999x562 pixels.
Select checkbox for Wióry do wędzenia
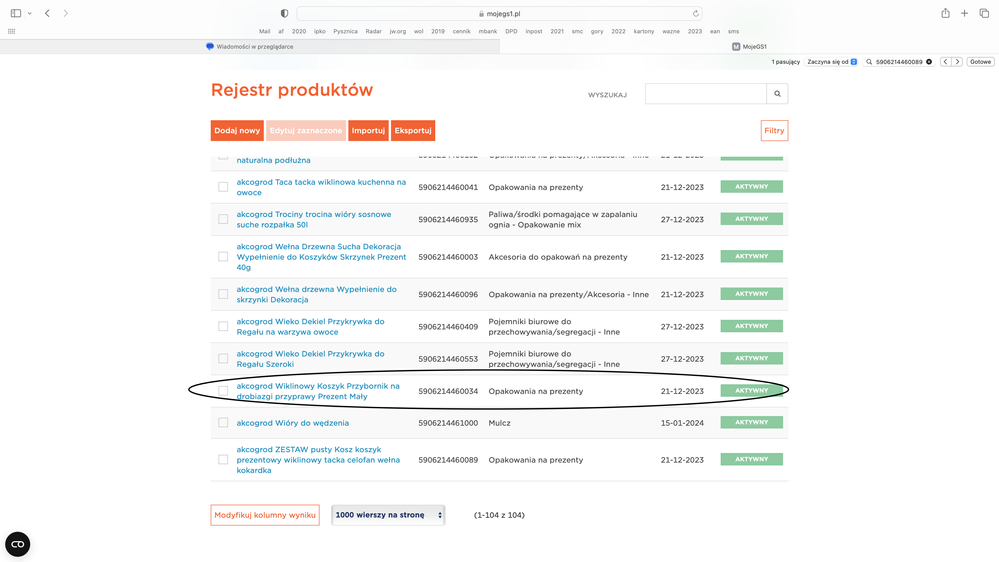click(x=223, y=423)
